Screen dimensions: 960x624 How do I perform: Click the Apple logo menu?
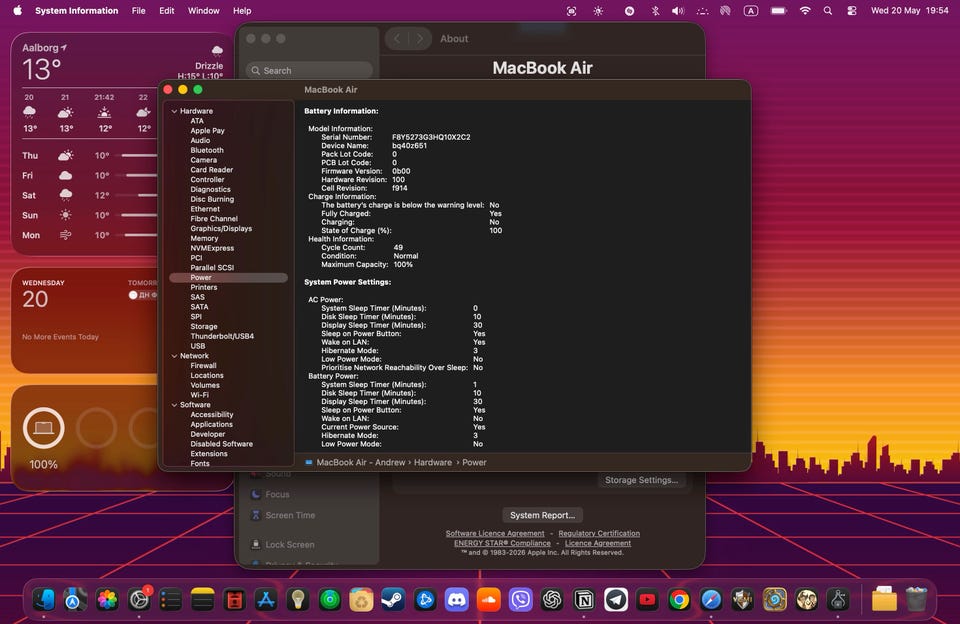(x=17, y=10)
